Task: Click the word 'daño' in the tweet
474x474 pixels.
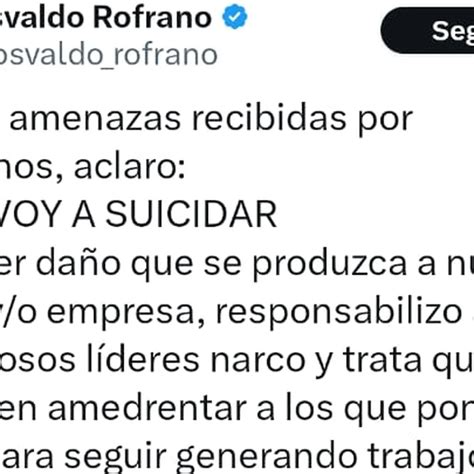Action: pyautogui.click(x=78, y=263)
